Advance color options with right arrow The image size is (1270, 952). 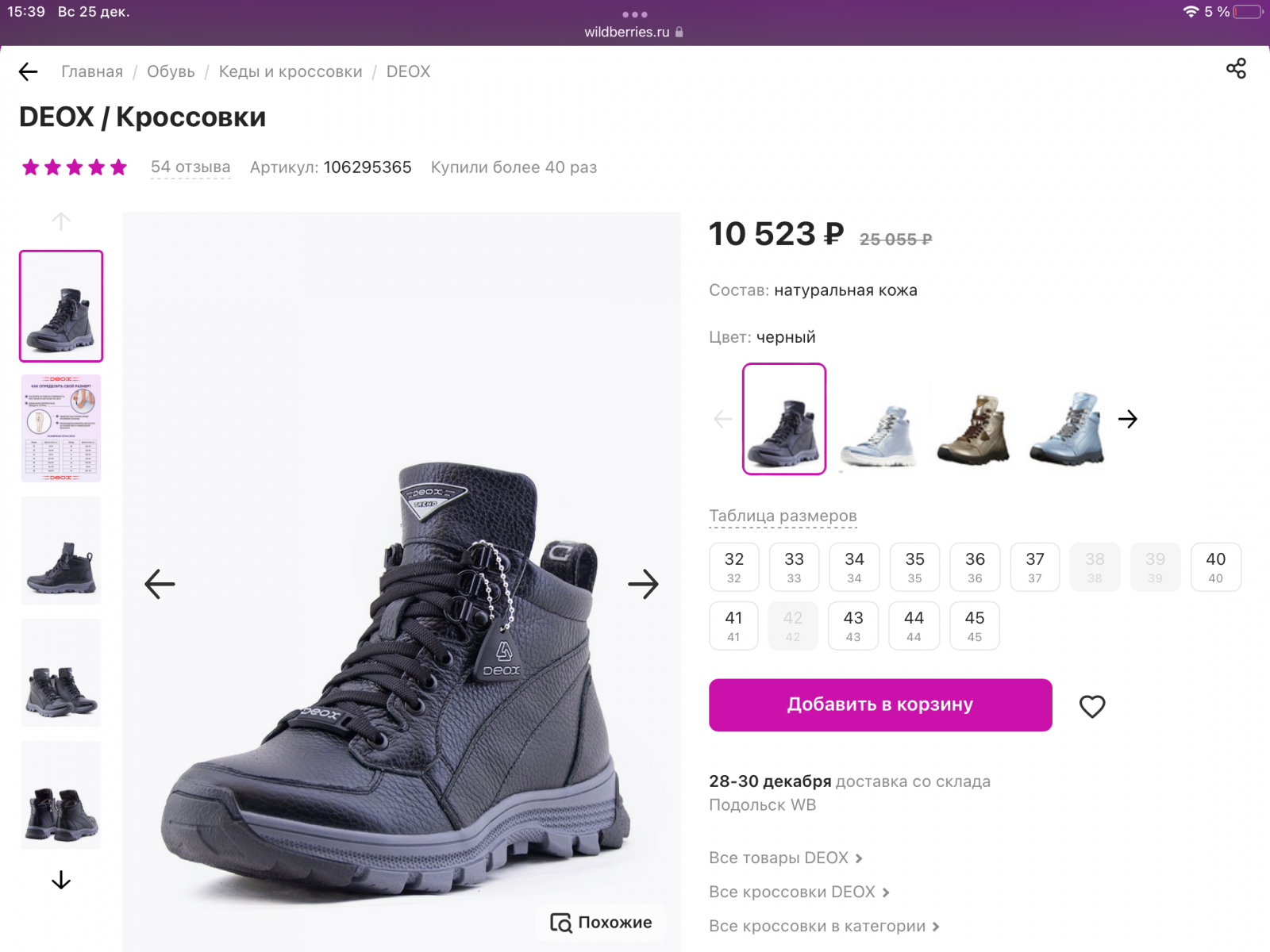(1128, 419)
